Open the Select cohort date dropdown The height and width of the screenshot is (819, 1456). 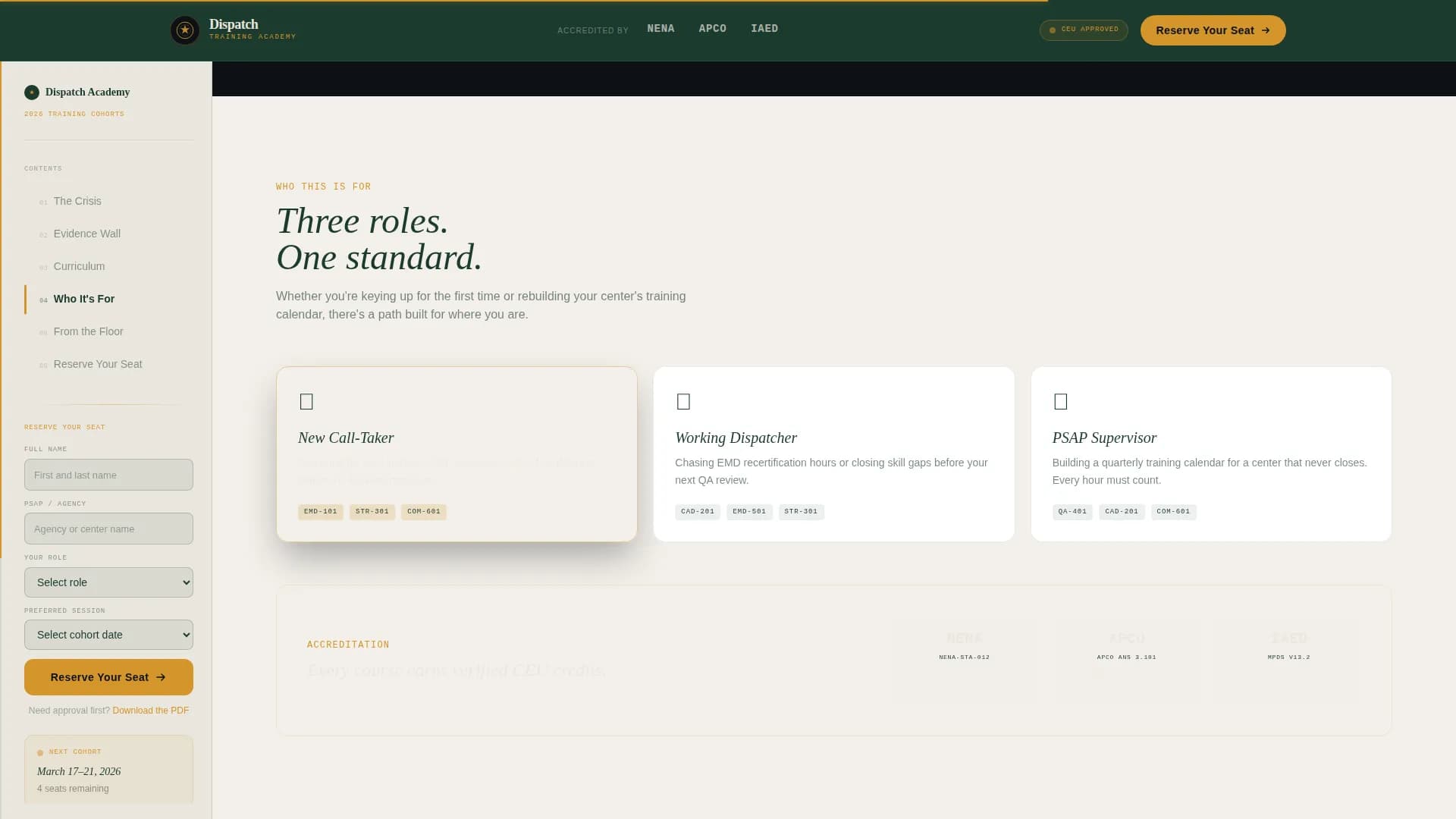pos(108,635)
